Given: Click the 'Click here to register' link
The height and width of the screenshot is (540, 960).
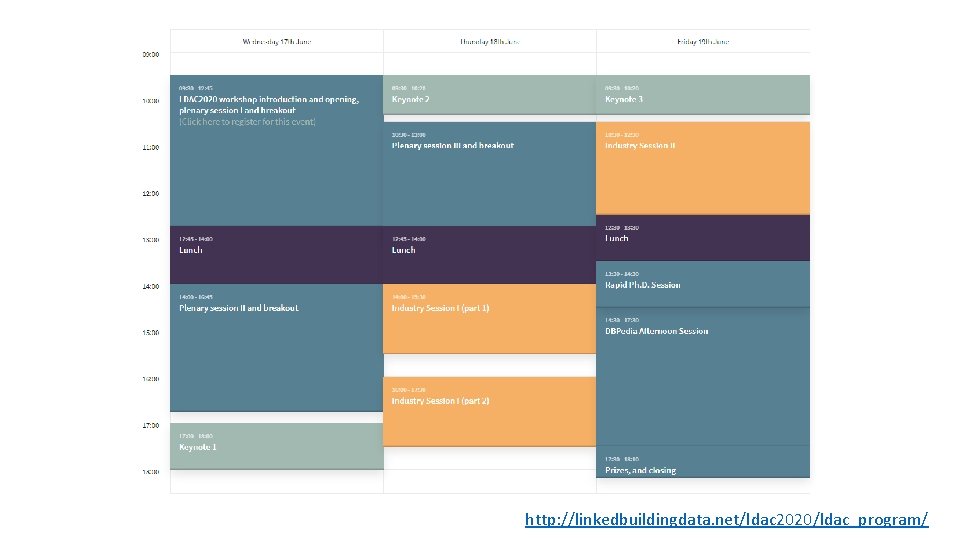Looking at the screenshot, I should point(247,122).
